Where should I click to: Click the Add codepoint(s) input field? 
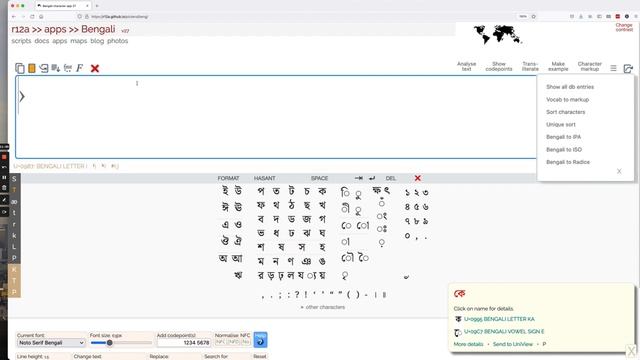tap(184, 342)
